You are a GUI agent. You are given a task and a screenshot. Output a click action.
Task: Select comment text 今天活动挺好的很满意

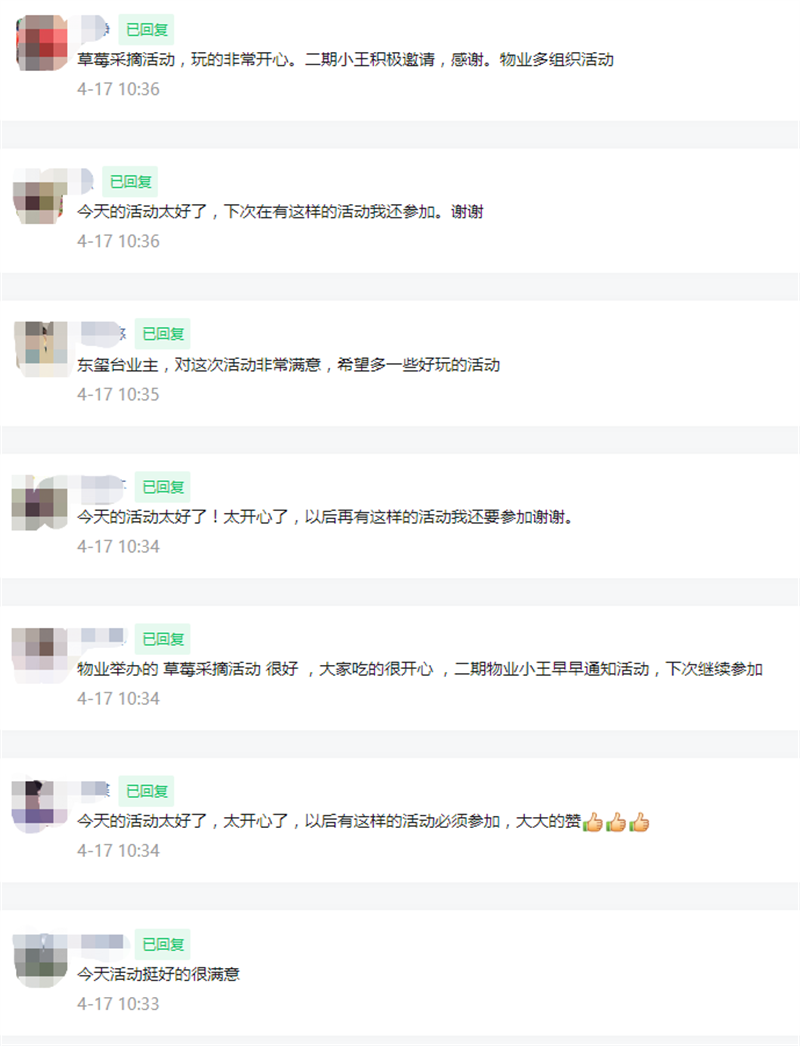tap(158, 975)
